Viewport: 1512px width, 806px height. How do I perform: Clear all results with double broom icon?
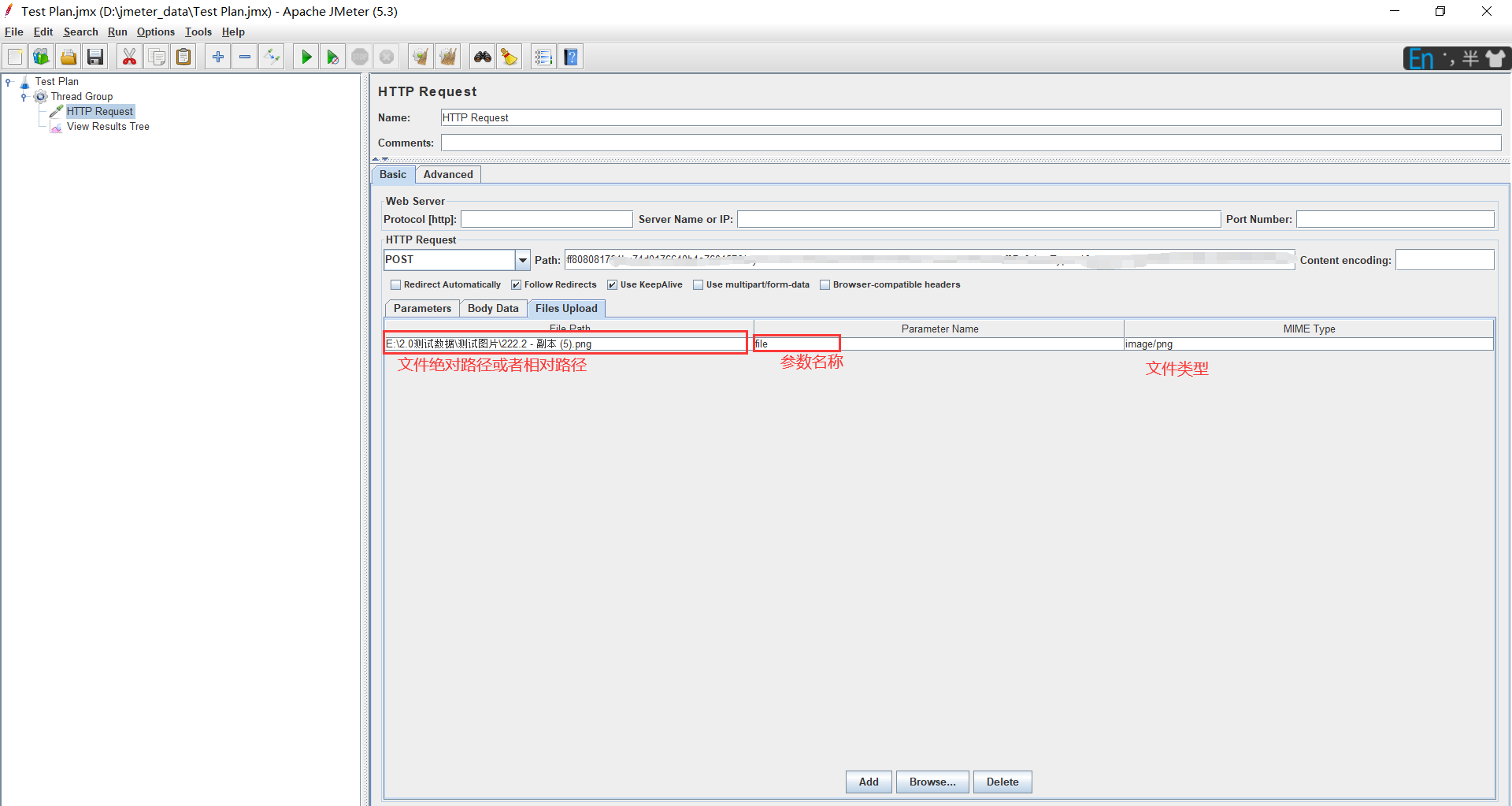pyautogui.click(x=448, y=57)
